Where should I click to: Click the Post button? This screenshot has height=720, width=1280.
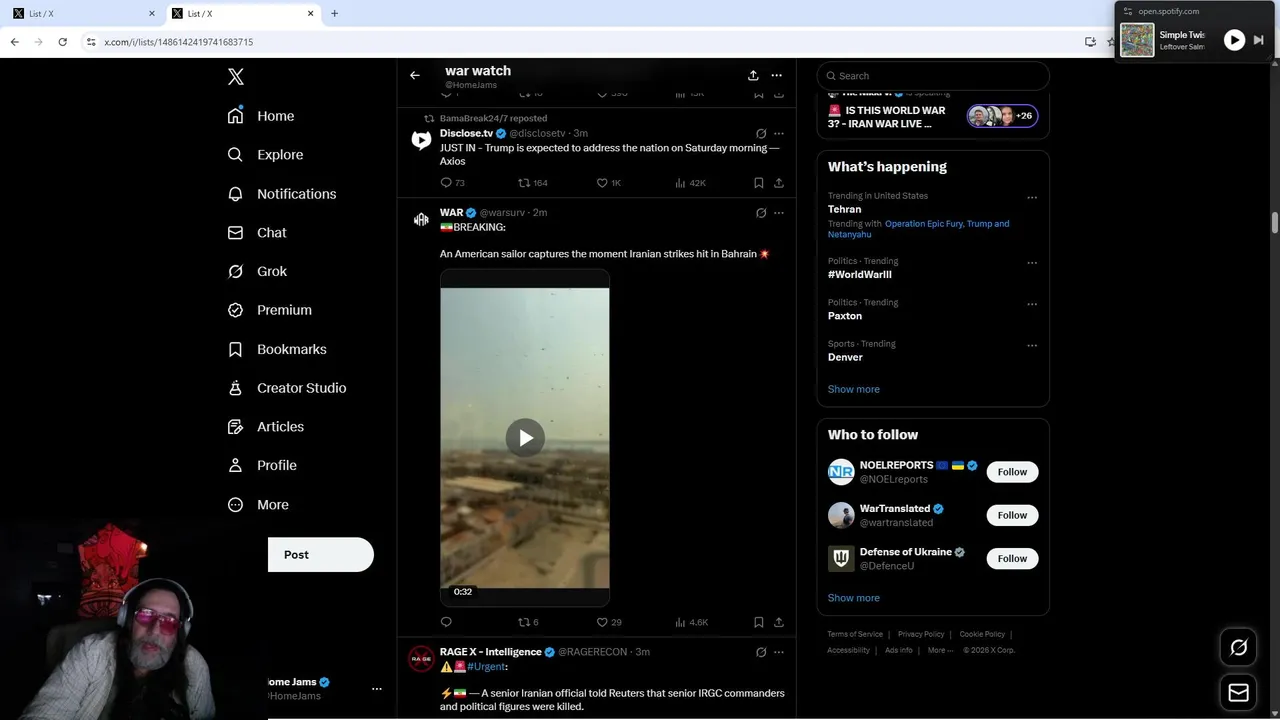(320, 555)
